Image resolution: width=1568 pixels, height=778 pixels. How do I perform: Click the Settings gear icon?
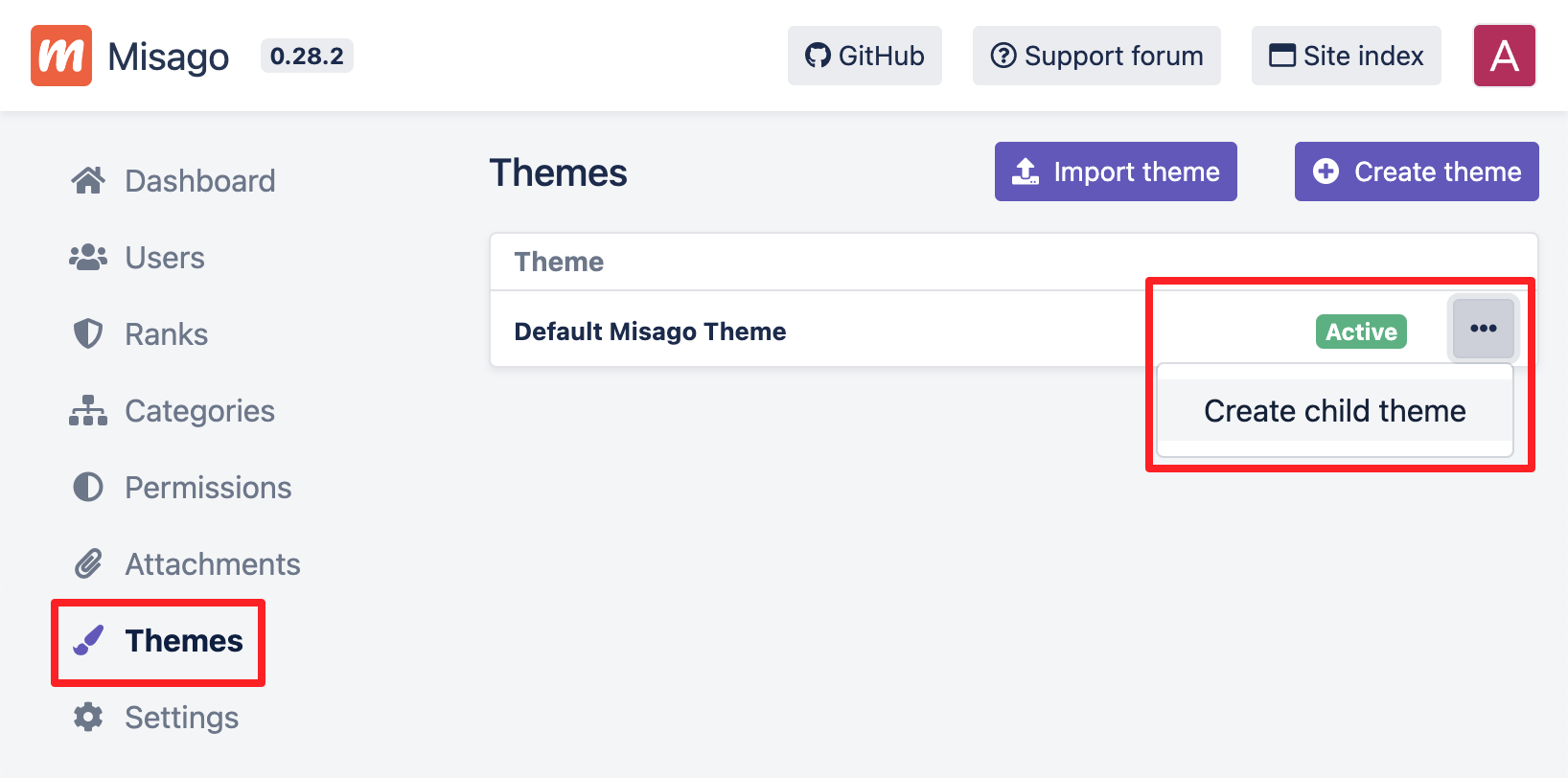[88, 717]
